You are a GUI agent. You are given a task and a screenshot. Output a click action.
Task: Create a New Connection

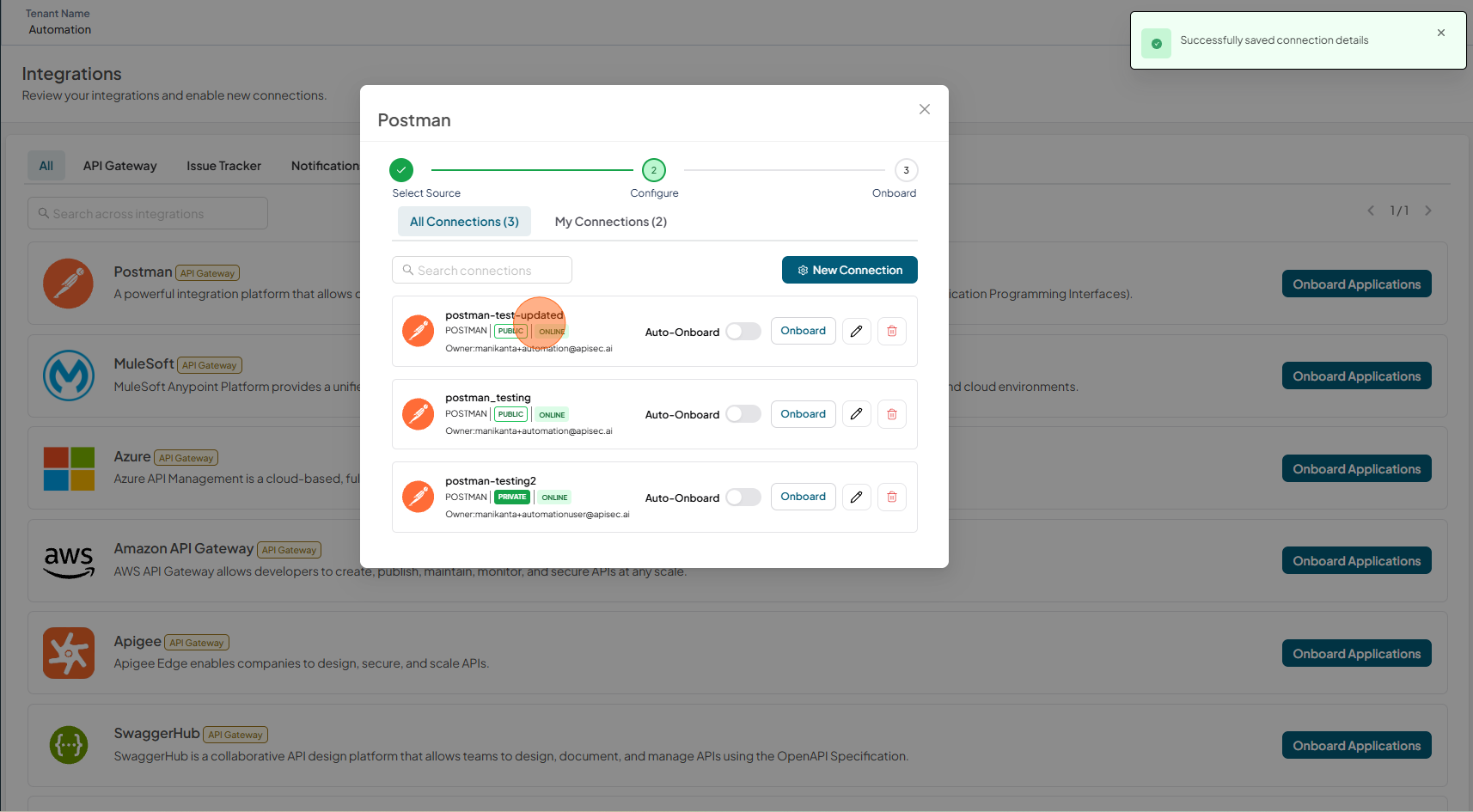point(850,270)
